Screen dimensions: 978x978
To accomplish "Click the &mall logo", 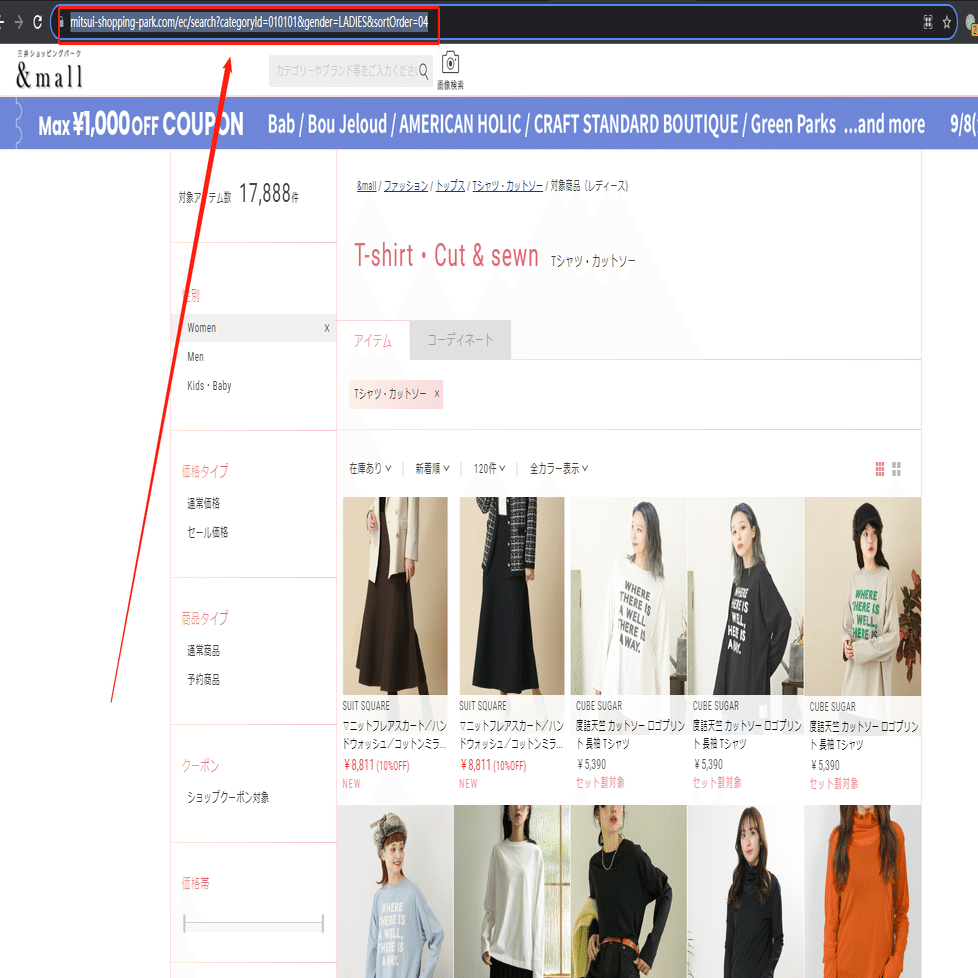I will click(49, 70).
